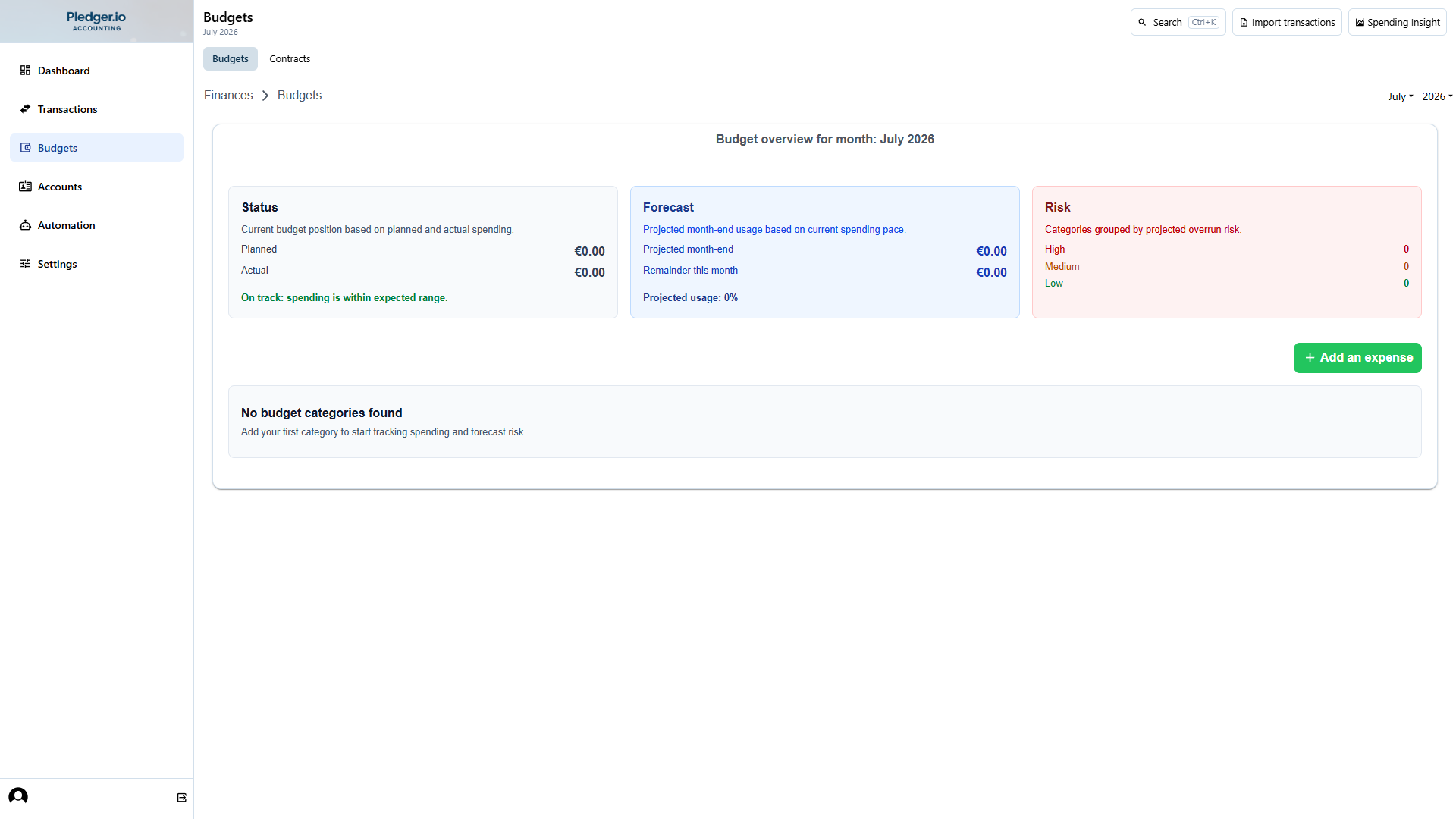Click the Budgets wallet icon in sidebar
This screenshot has width=1456, height=819.
(x=25, y=148)
